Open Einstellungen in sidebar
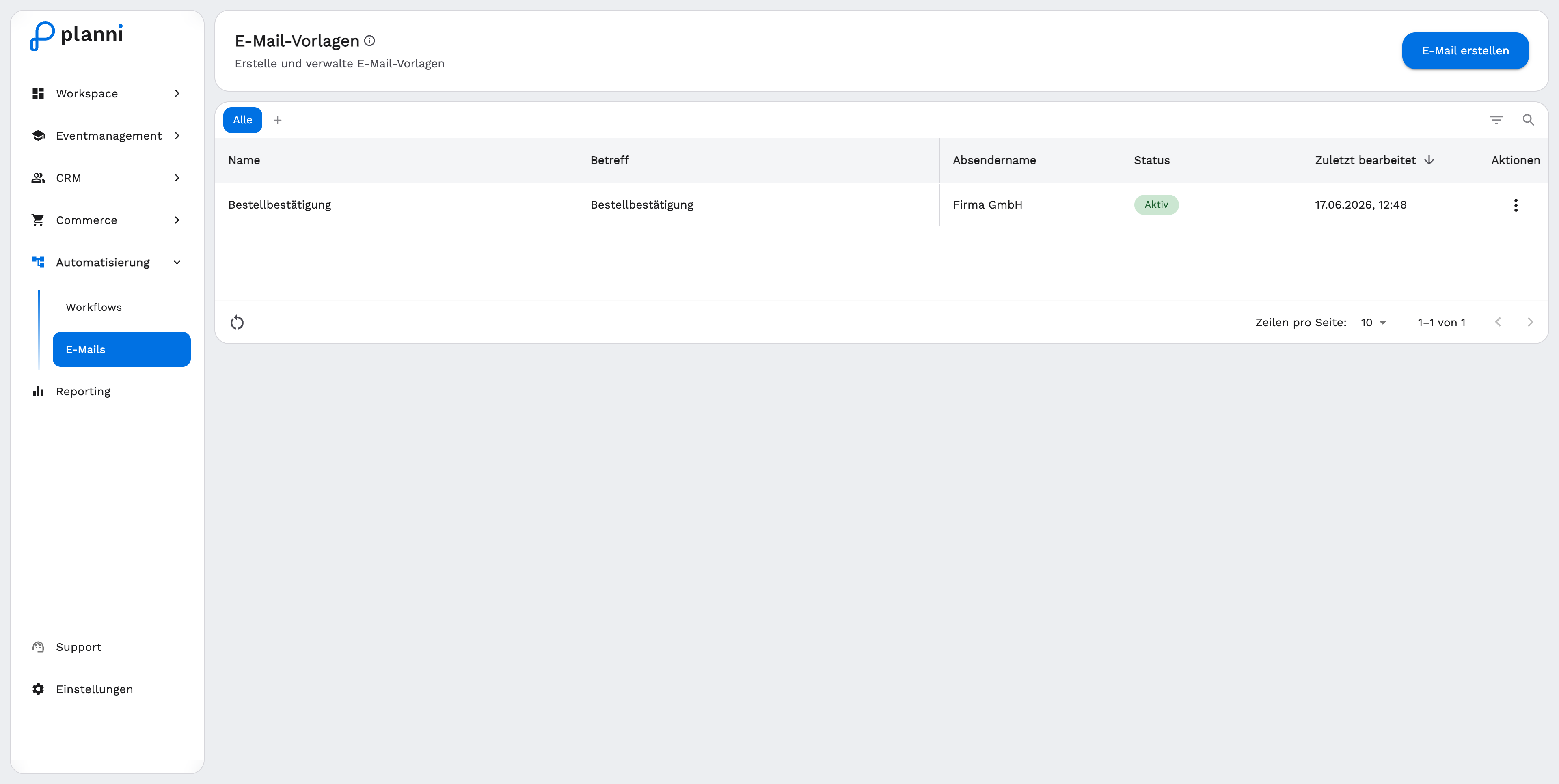 pos(107,689)
